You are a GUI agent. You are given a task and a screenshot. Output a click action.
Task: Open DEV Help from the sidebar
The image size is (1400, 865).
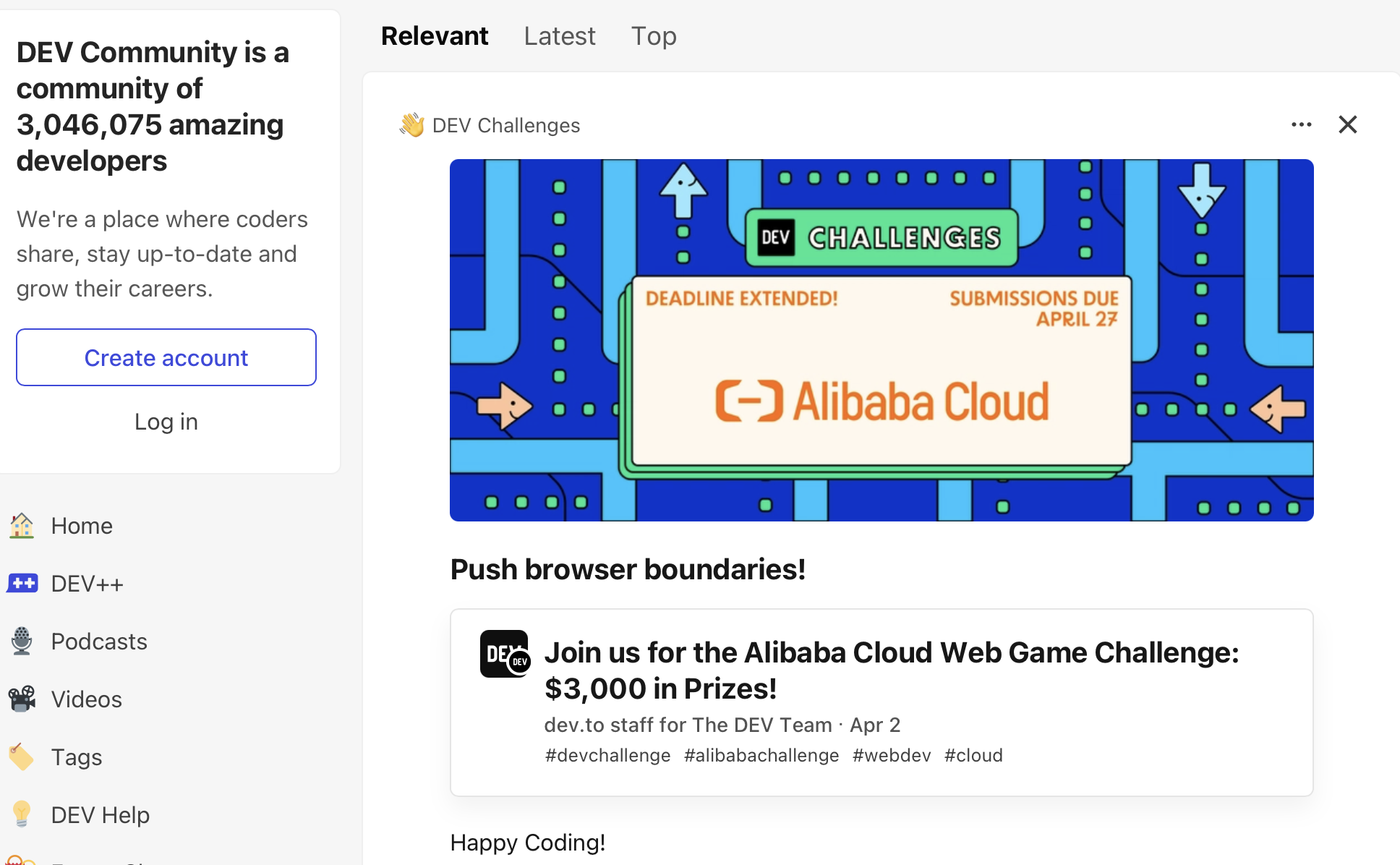[101, 815]
